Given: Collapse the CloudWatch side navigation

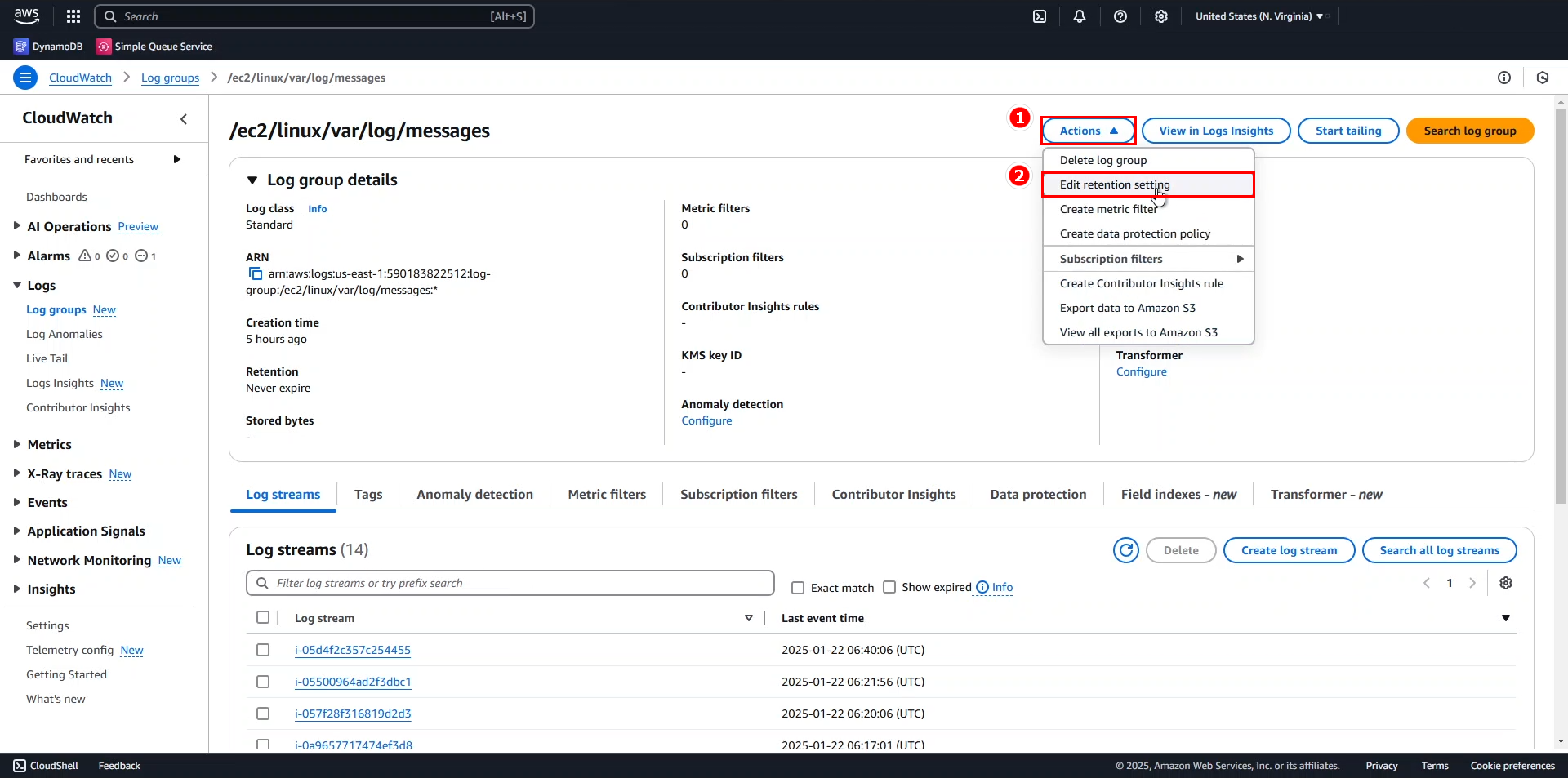Looking at the screenshot, I should coord(184,119).
